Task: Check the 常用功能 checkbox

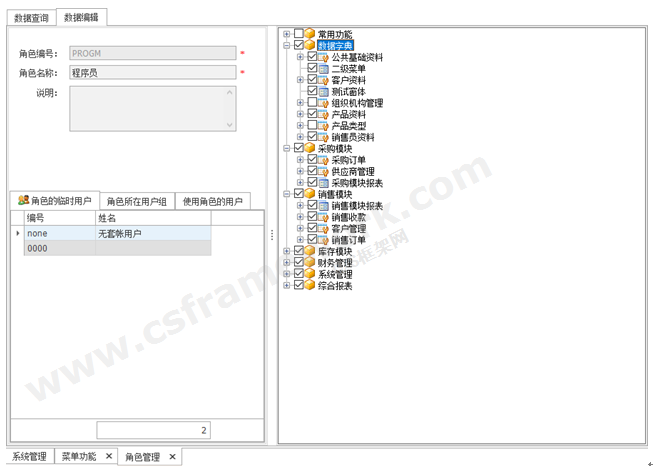Action: click(299, 33)
